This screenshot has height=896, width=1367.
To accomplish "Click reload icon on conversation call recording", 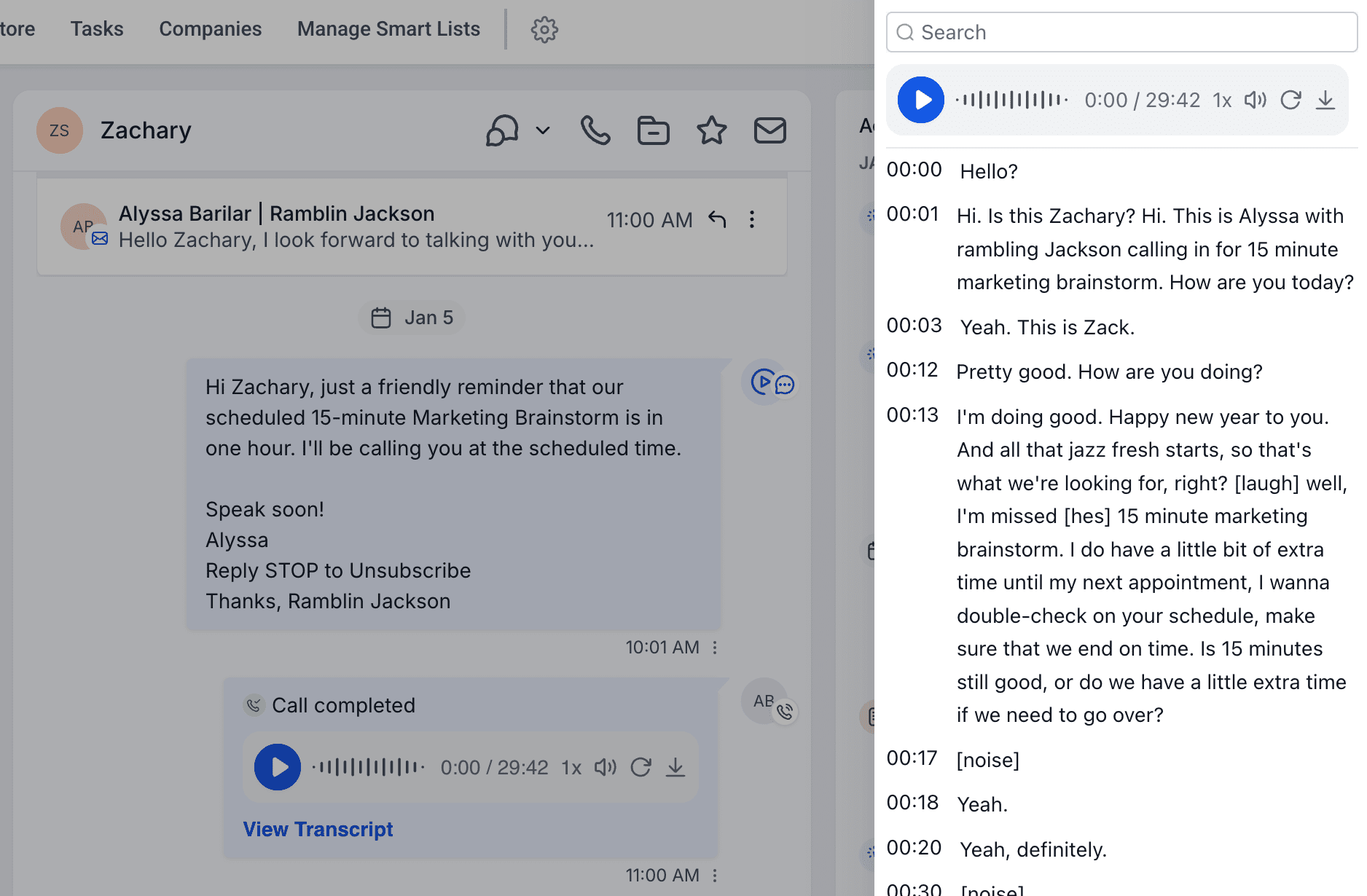I will (641, 767).
